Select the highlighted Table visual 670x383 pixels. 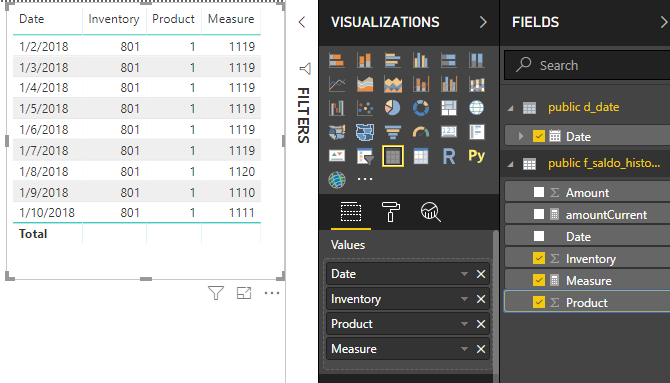coord(393,156)
